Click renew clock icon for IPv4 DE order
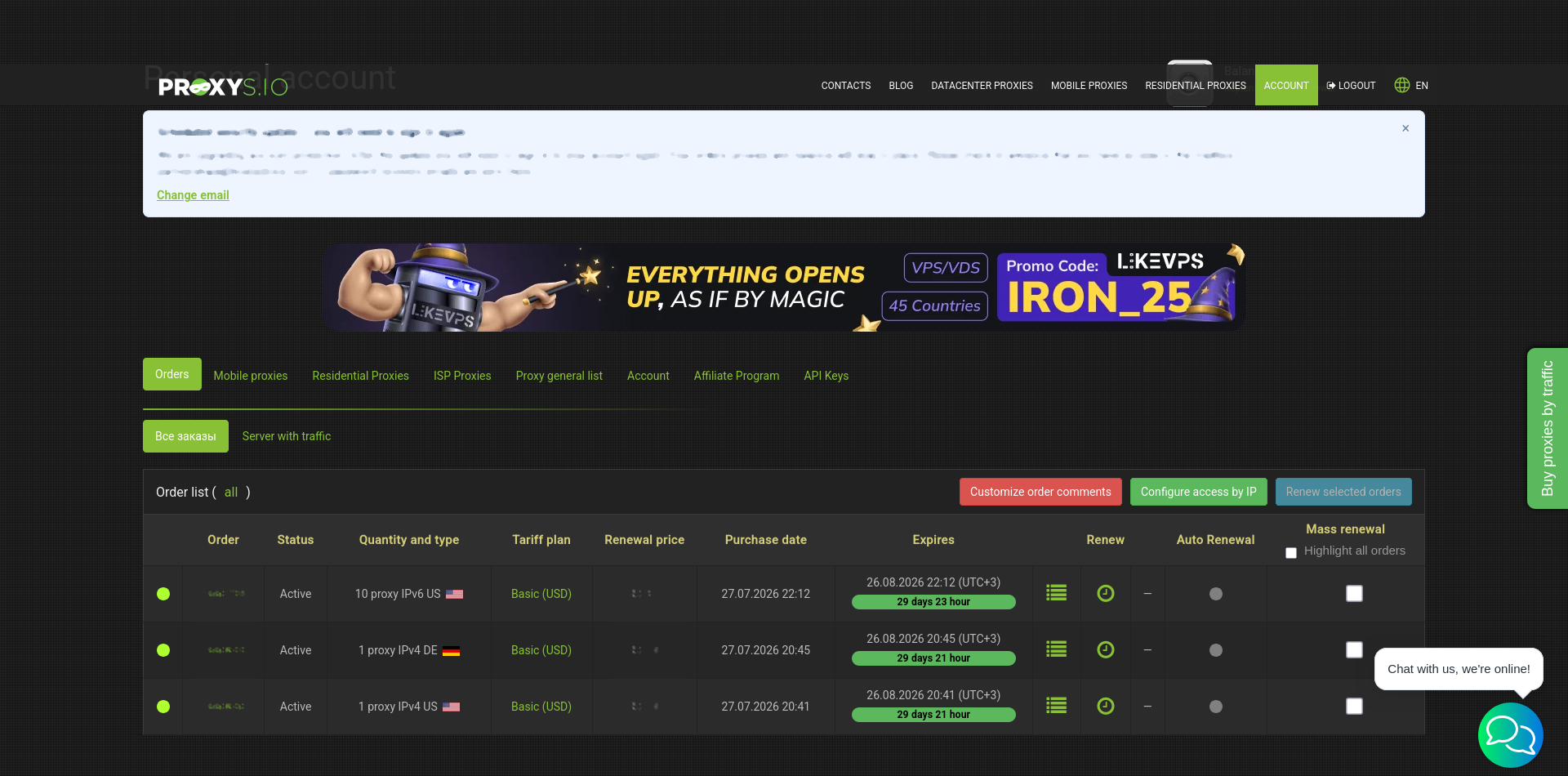1568x776 pixels. (1105, 649)
